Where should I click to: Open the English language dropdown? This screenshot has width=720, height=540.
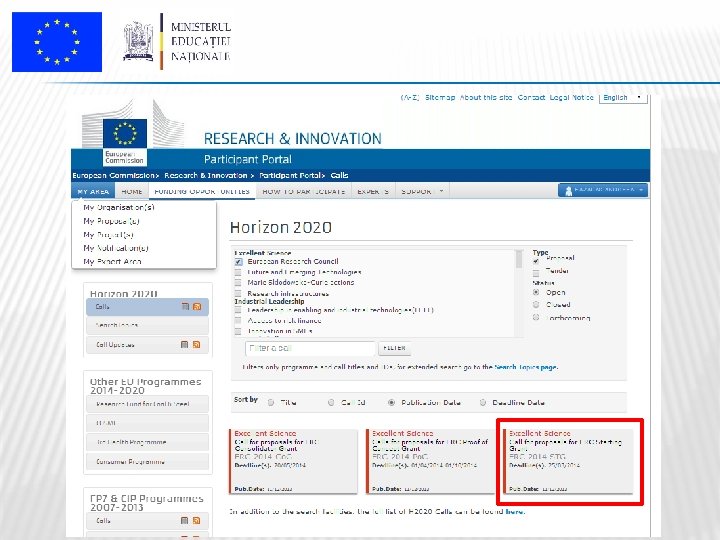click(623, 98)
